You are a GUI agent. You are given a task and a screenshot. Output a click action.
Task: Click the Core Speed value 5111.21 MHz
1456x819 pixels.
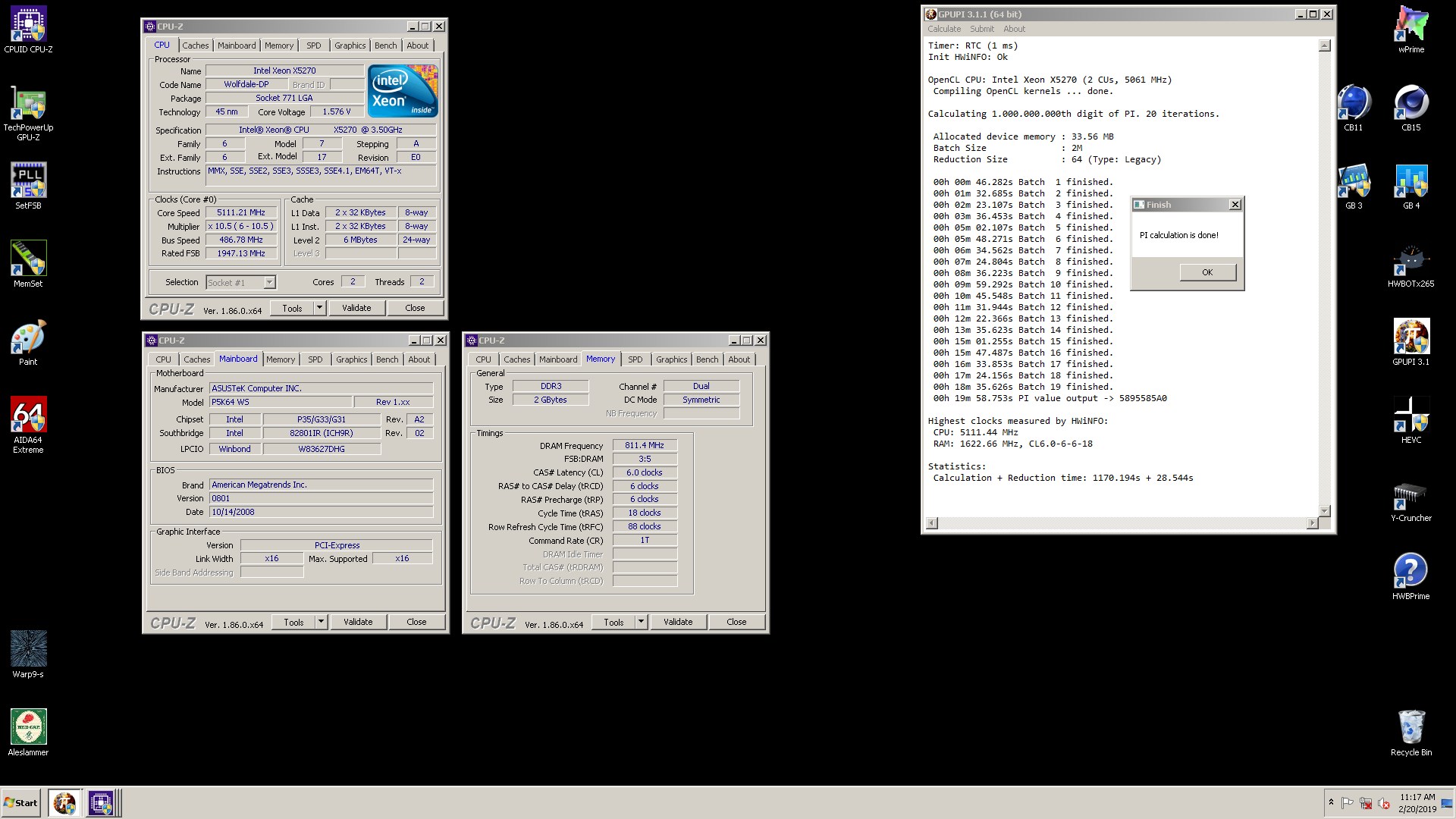241,213
